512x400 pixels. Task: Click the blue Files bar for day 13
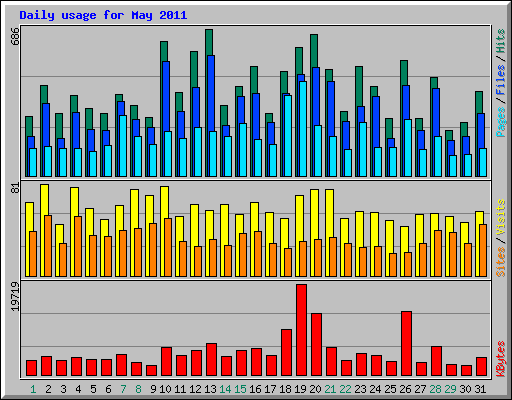pos(211,93)
